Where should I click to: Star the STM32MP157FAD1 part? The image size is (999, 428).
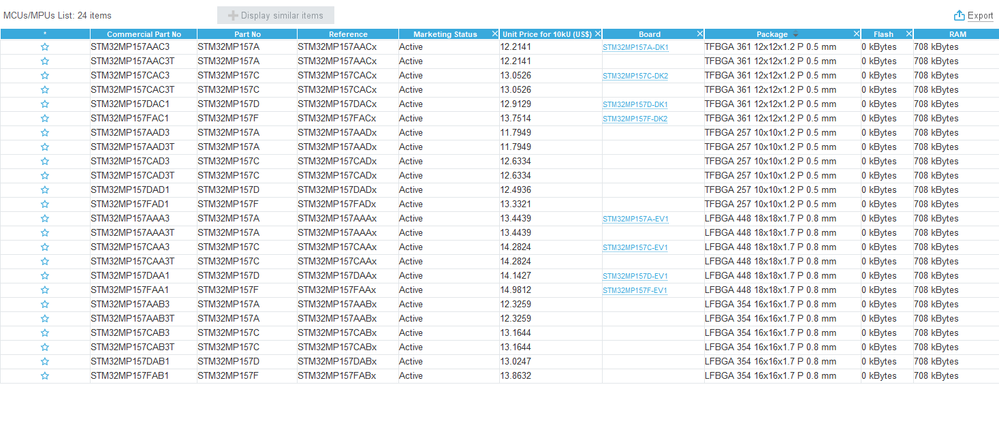pyautogui.click(x=45, y=204)
